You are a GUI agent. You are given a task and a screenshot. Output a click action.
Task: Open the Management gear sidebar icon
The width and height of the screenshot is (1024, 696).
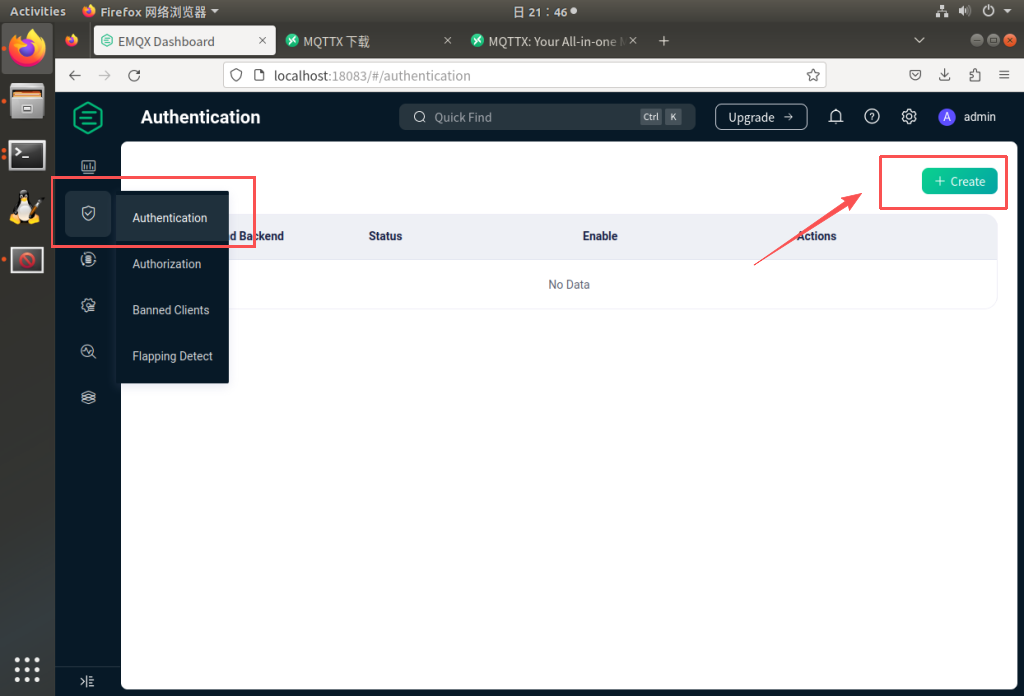click(x=88, y=305)
